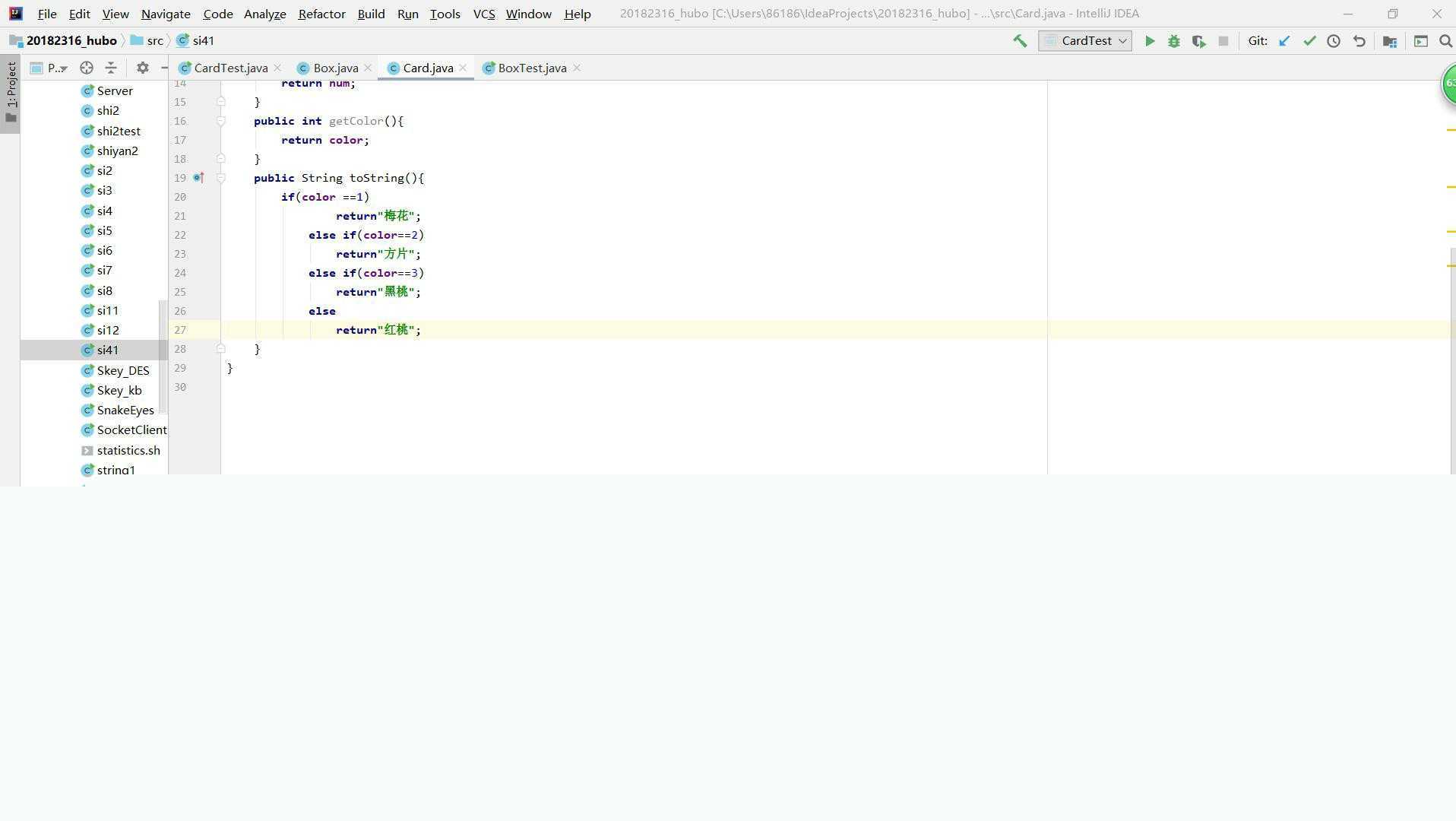The height and width of the screenshot is (821, 1456).
Task: Click the fold end marker at line 28
Action: (x=220, y=348)
